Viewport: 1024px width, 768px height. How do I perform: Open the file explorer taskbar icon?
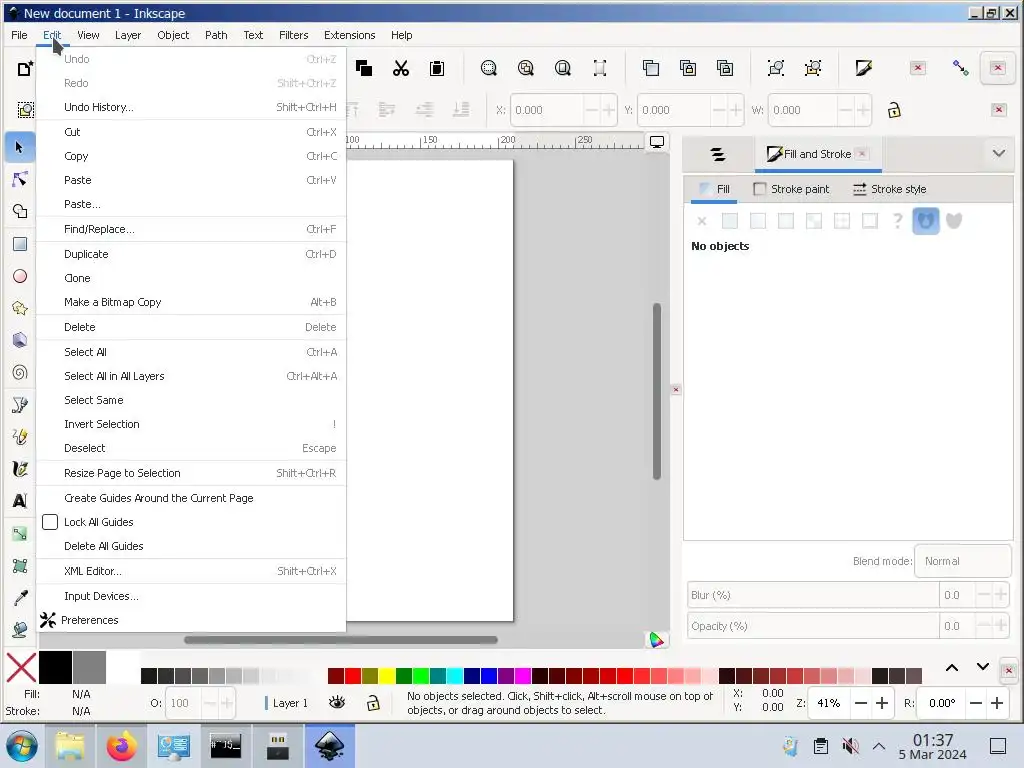click(x=70, y=746)
